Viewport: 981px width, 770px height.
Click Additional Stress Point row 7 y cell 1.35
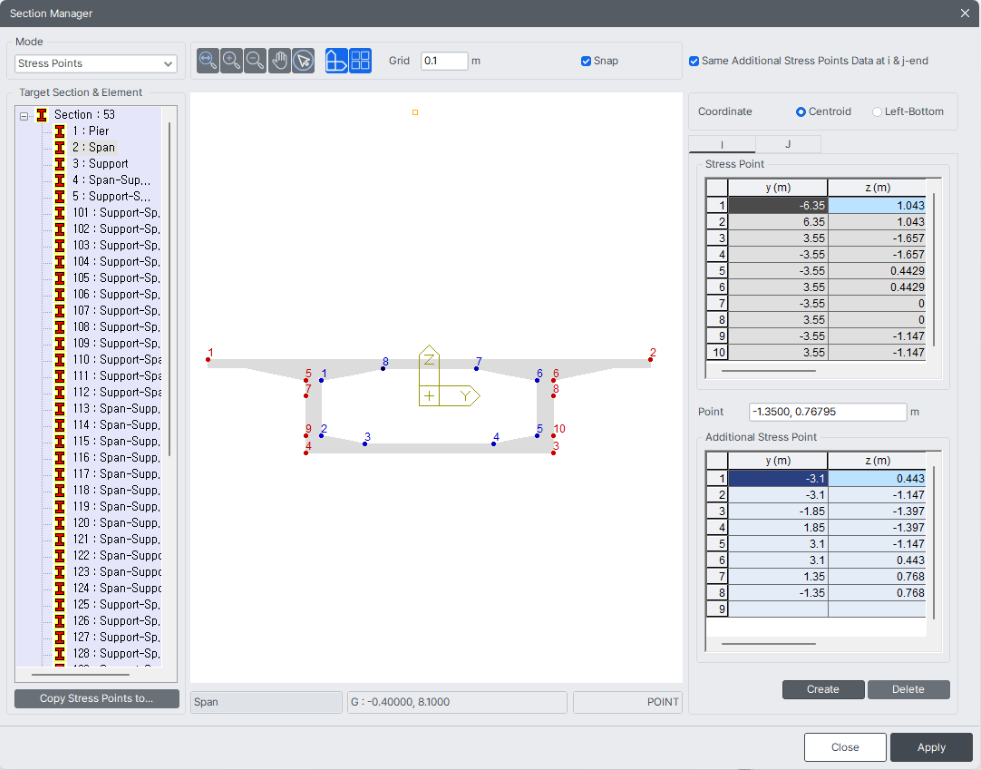click(778, 576)
